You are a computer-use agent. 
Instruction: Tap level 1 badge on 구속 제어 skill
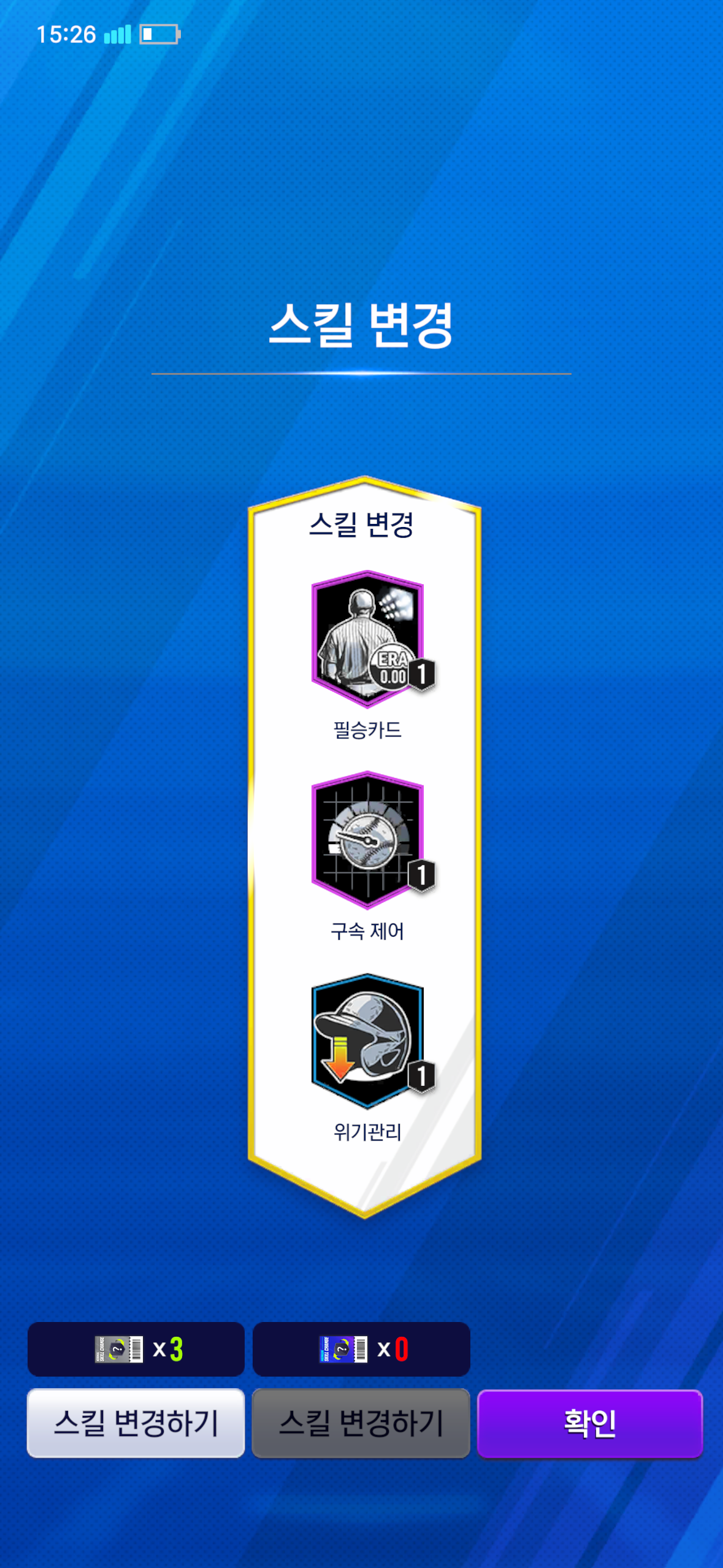click(x=422, y=875)
